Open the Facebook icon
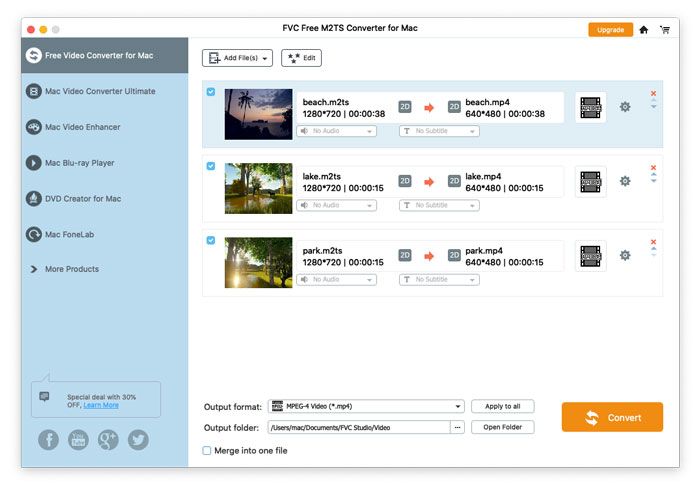 (x=48, y=440)
